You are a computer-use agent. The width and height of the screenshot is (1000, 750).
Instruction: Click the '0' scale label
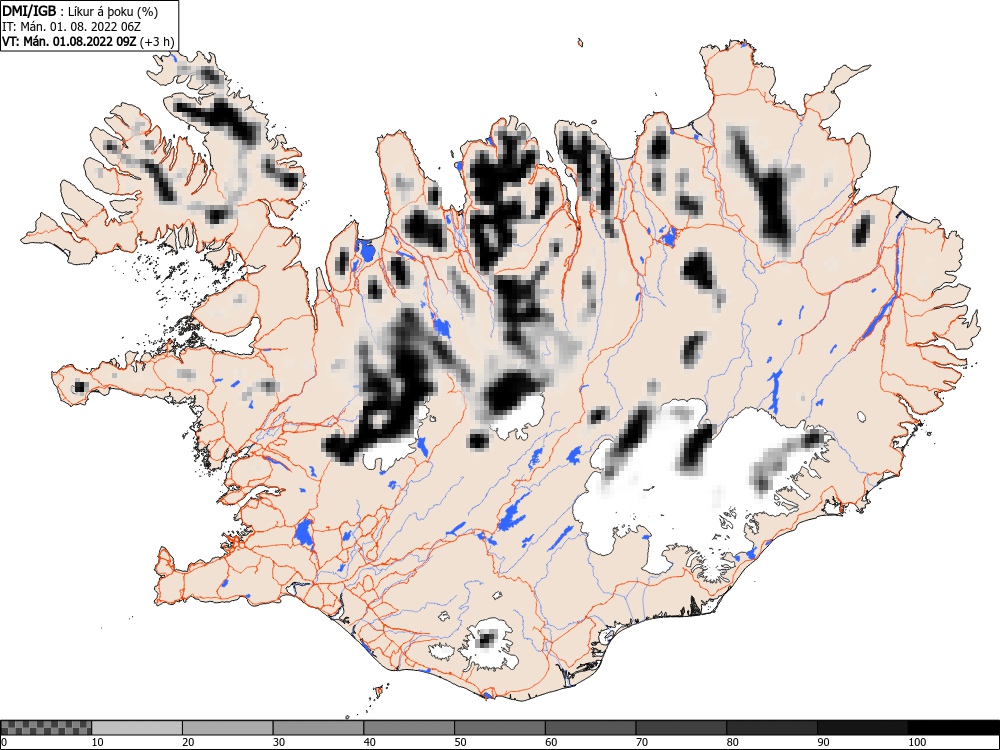tap(3, 742)
